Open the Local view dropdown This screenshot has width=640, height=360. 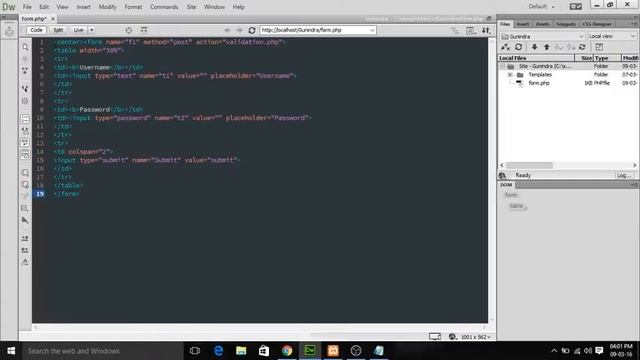[x=612, y=36]
